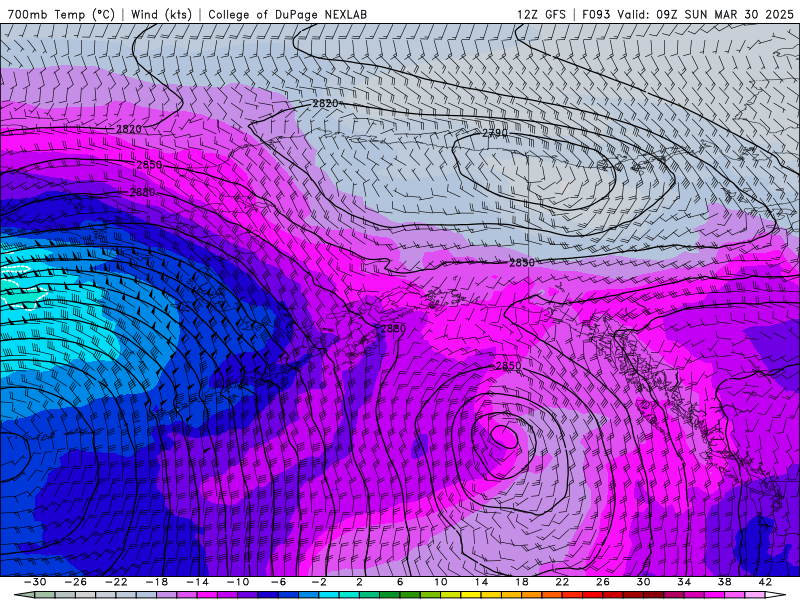Screen dimensions: 800x600
Task: Click the "700mb Temp (°C)" title text
Action: click(x=61, y=15)
